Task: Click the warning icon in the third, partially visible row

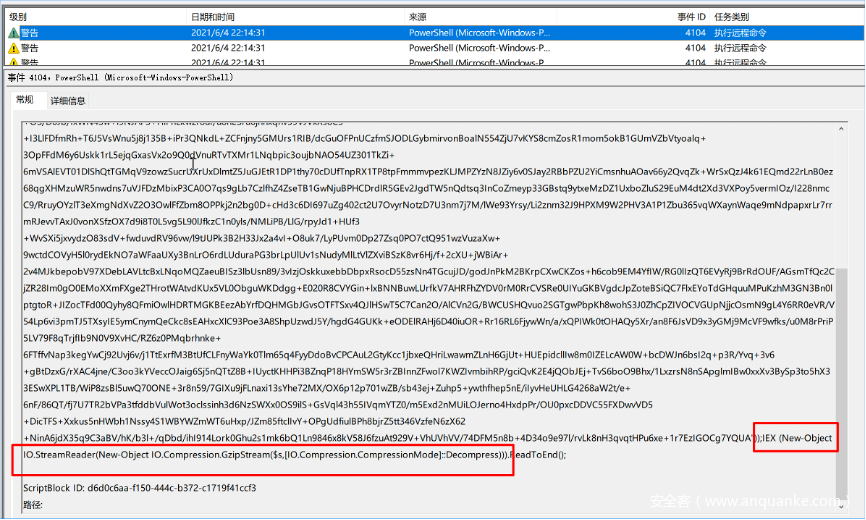Action: tap(13, 61)
